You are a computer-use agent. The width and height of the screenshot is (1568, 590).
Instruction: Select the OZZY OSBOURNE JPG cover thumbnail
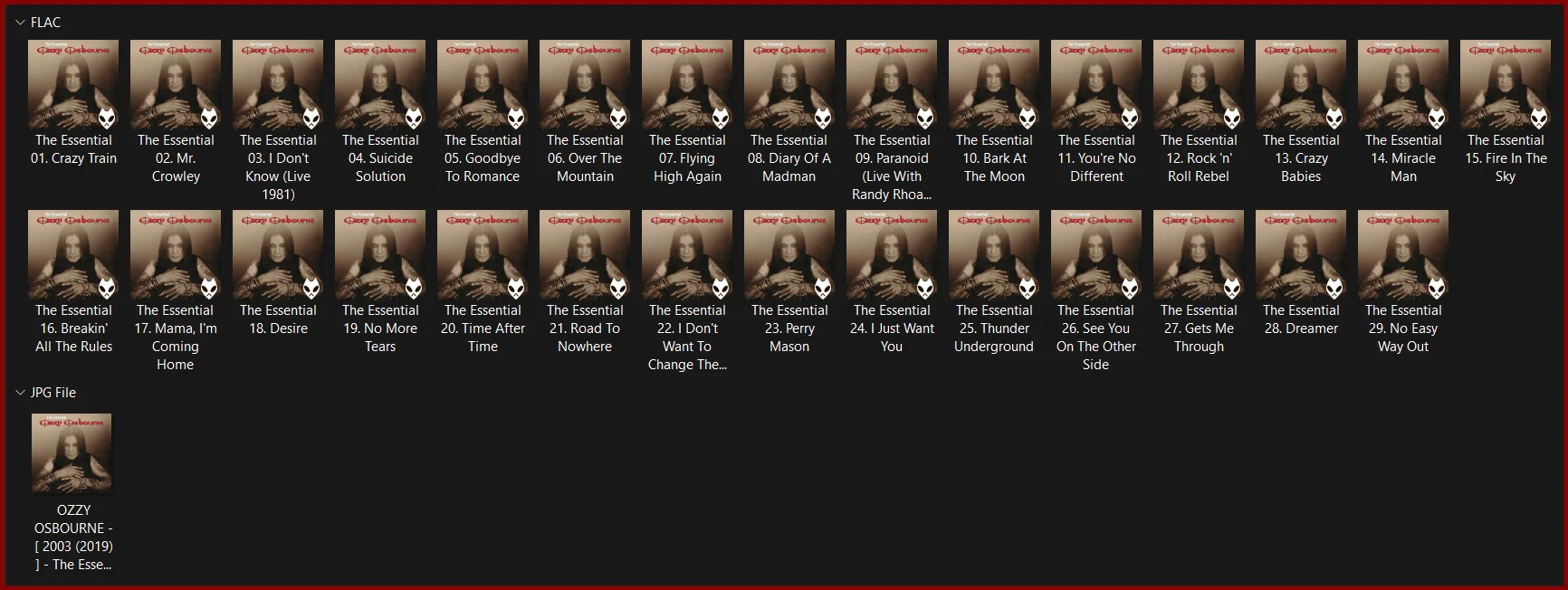click(72, 453)
